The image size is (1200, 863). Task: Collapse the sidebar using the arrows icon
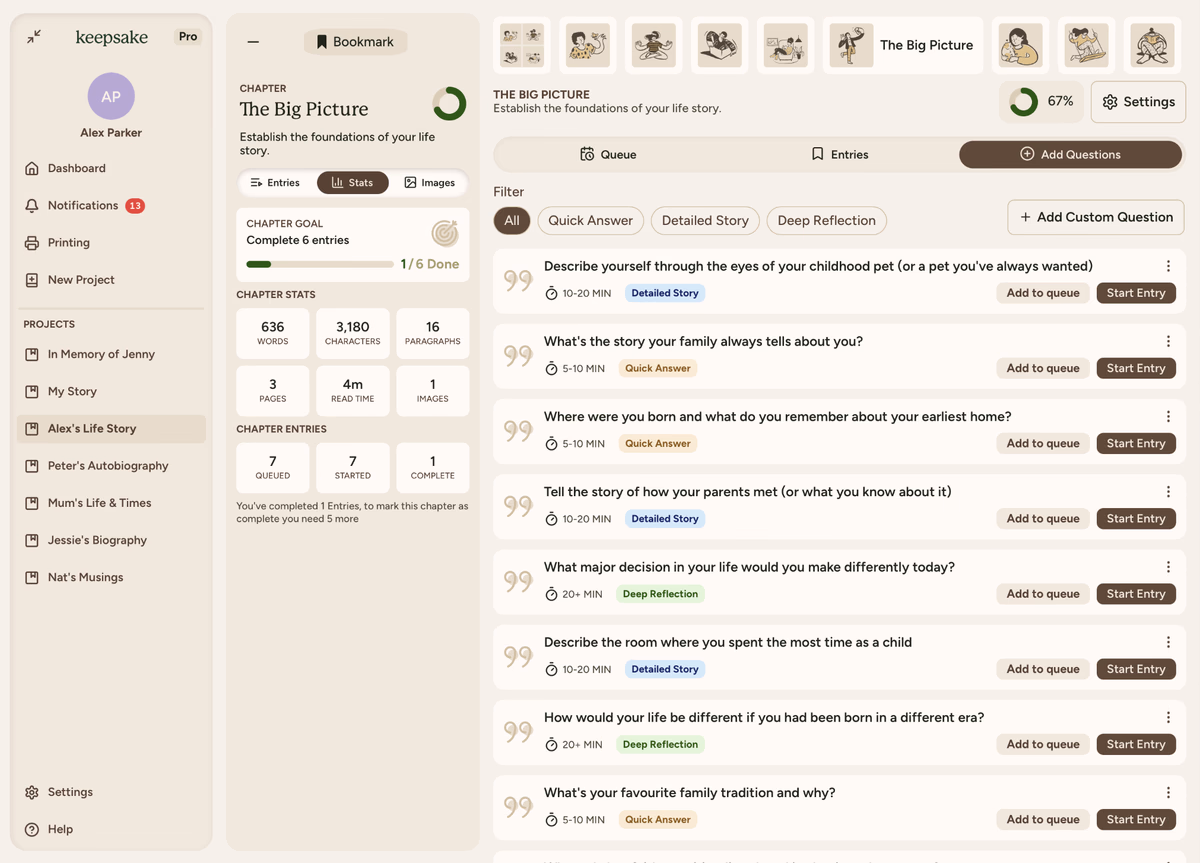tap(34, 37)
